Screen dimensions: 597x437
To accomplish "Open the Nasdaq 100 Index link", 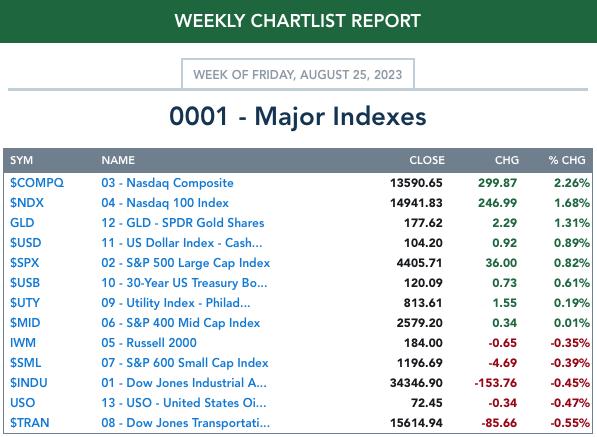I will (x=165, y=203).
